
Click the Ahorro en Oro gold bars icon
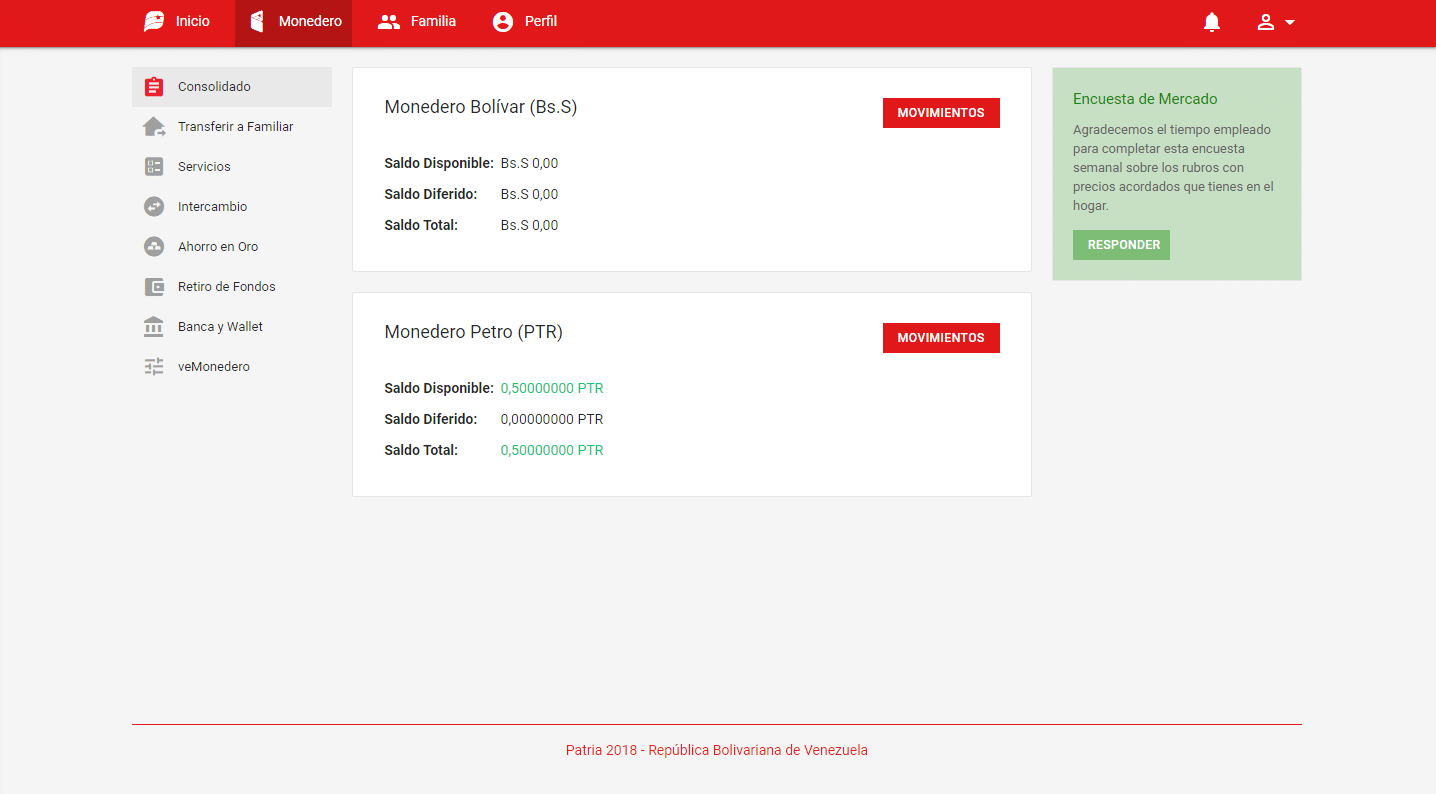click(x=154, y=247)
